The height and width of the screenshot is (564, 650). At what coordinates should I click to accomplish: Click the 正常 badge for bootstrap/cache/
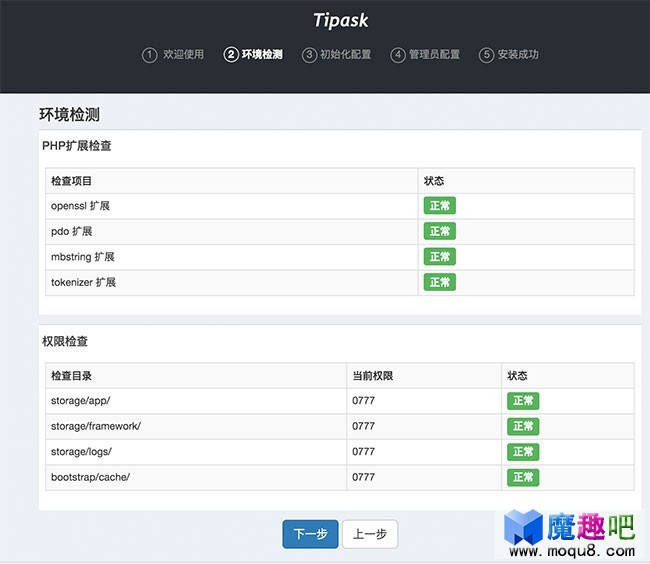click(523, 477)
